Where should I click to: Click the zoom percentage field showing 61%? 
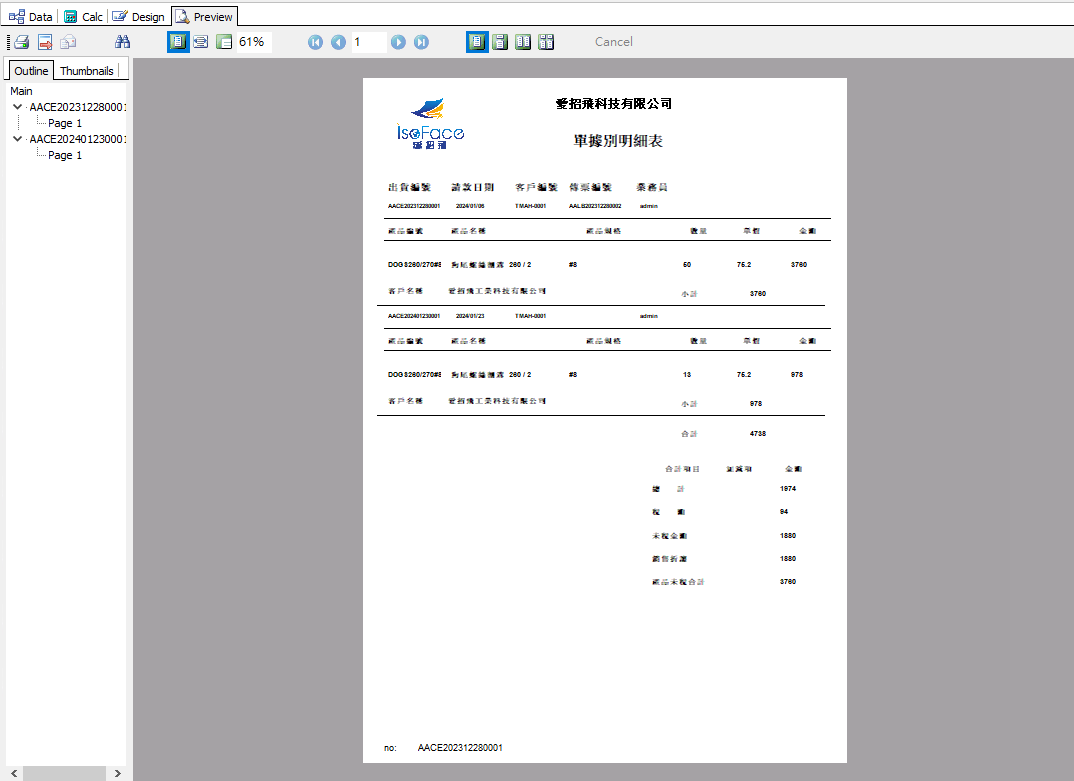[254, 42]
